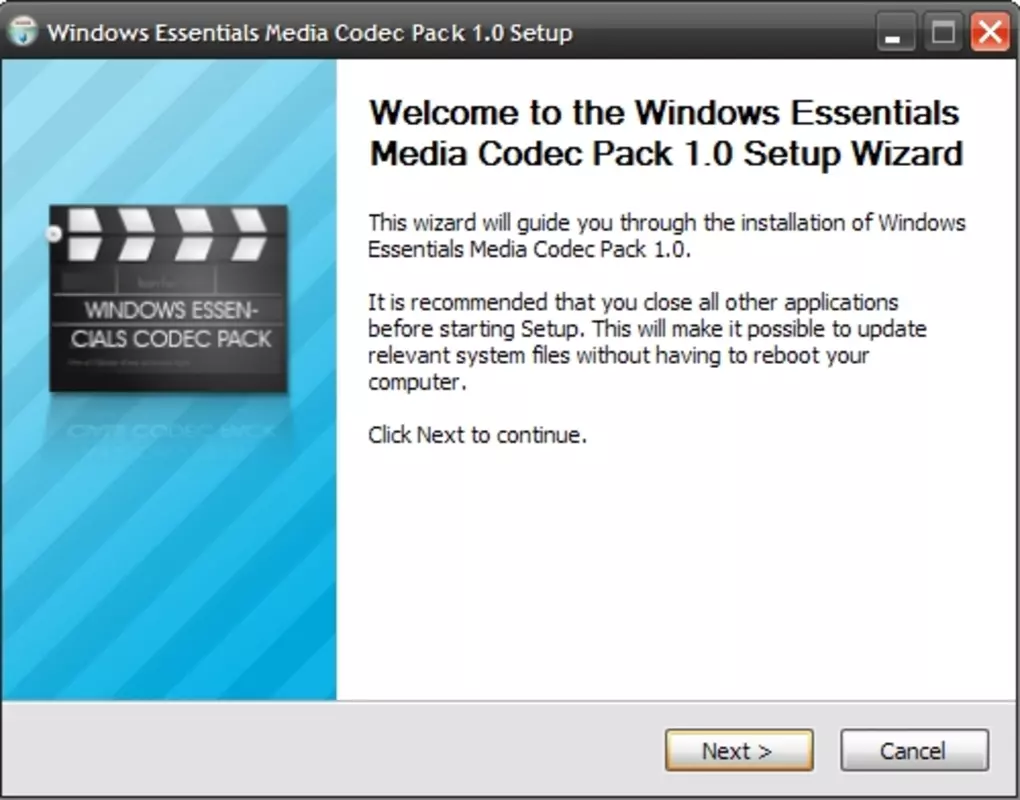This screenshot has height=800, width=1020.
Task: Click the white stripes on the clapperboard top
Action: [x=168, y=234]
